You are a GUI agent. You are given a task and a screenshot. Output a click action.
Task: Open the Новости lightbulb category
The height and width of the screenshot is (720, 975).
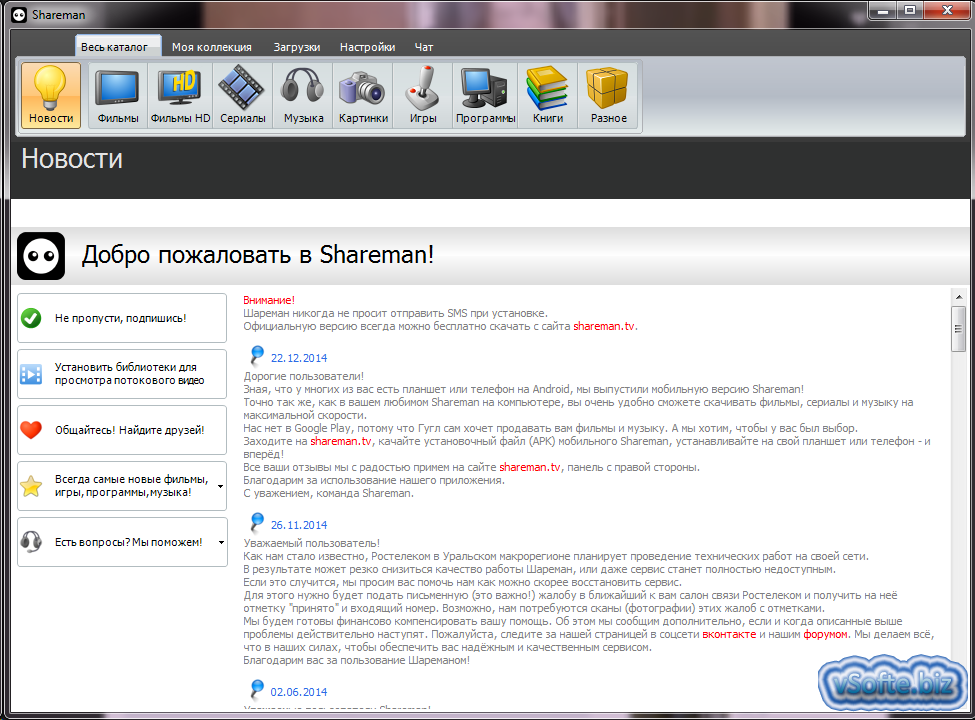[51, 95]
